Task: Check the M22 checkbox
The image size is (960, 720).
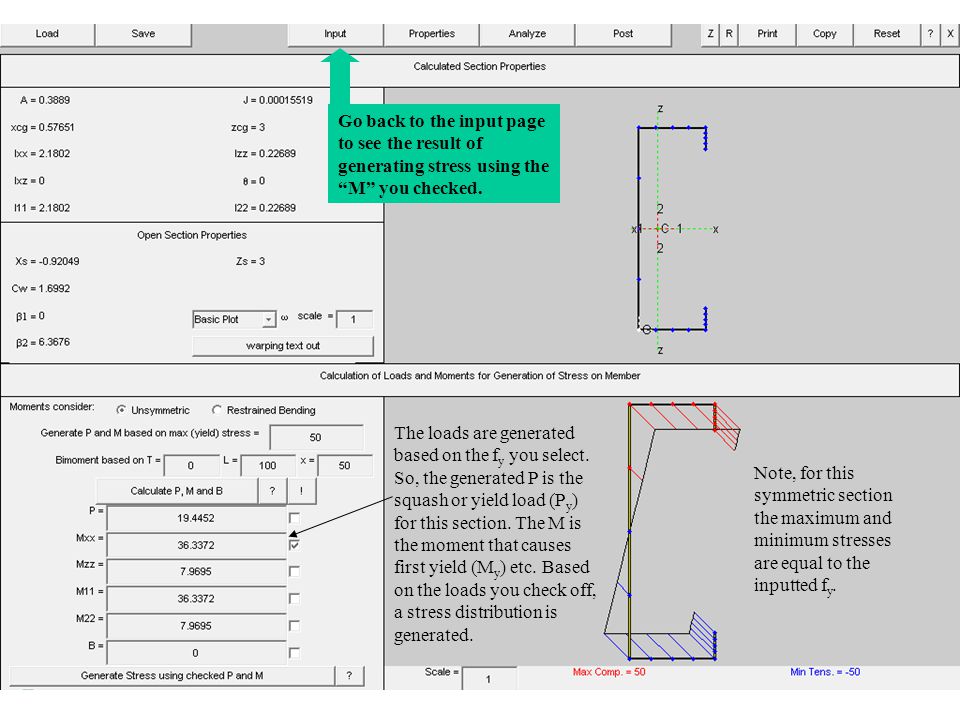Action: [294, 625]
